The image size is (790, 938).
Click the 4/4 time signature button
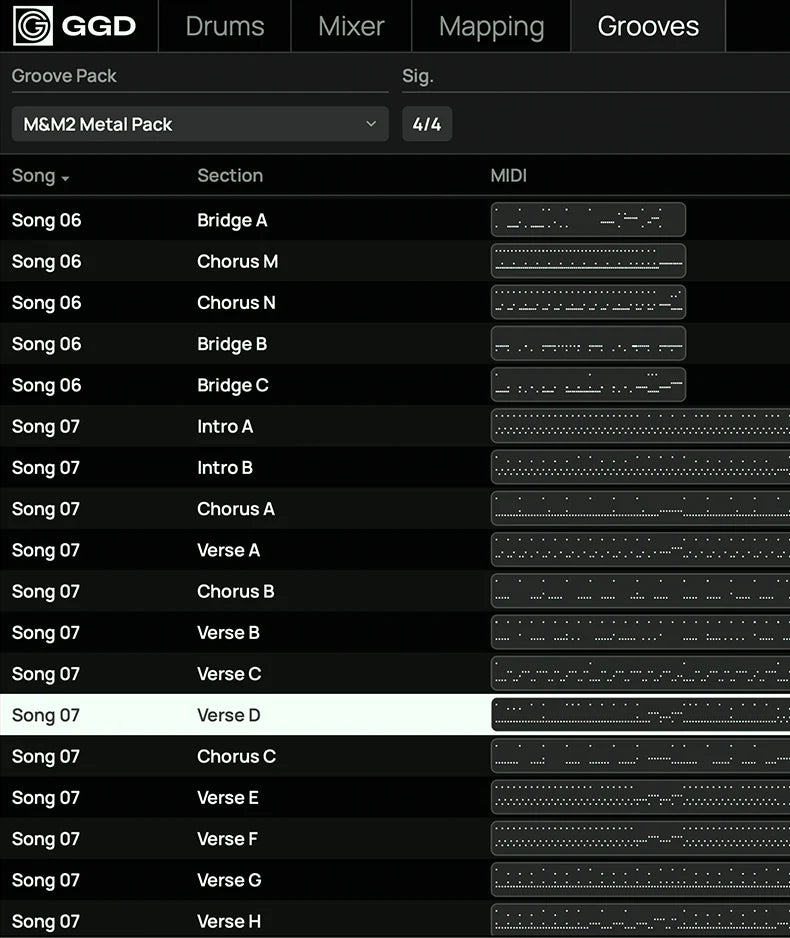pos(426,124)
